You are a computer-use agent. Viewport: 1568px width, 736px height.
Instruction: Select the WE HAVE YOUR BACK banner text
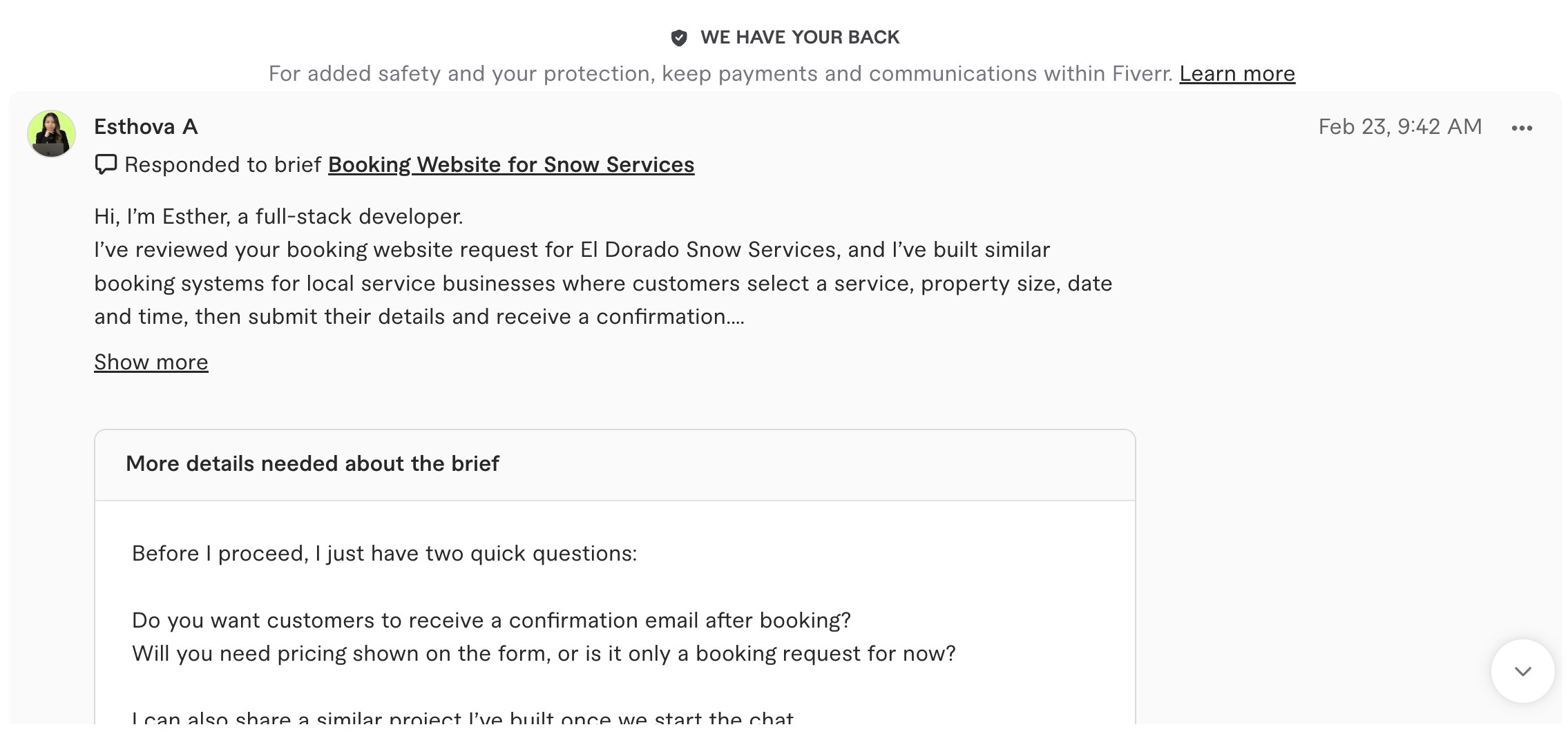(799, 37)
